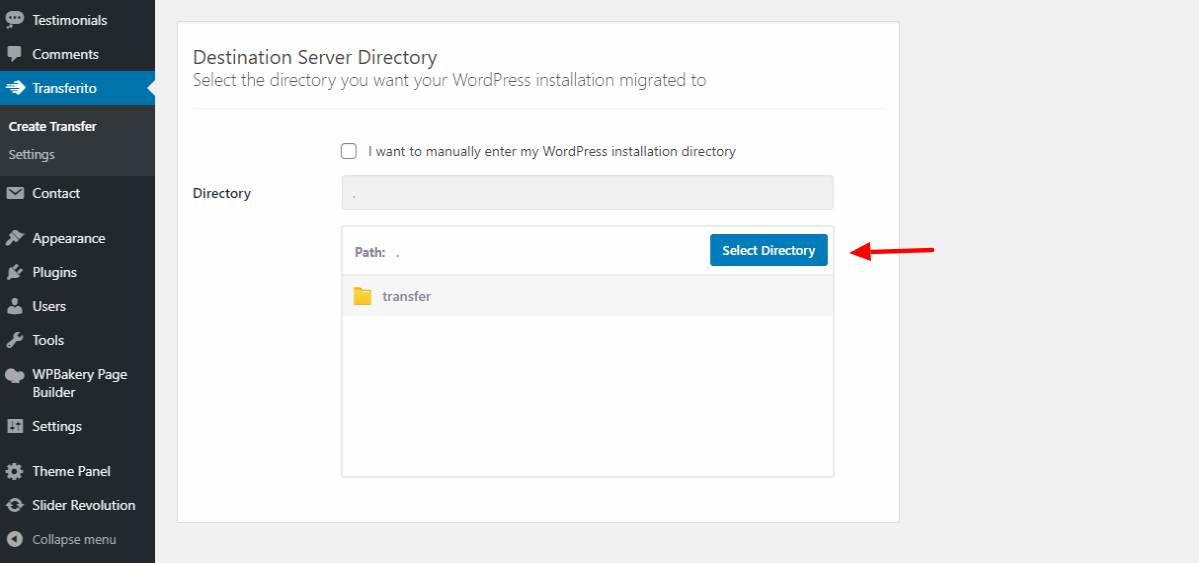Click the Transferito logo icon in sidebar

(x=15, y=88)
